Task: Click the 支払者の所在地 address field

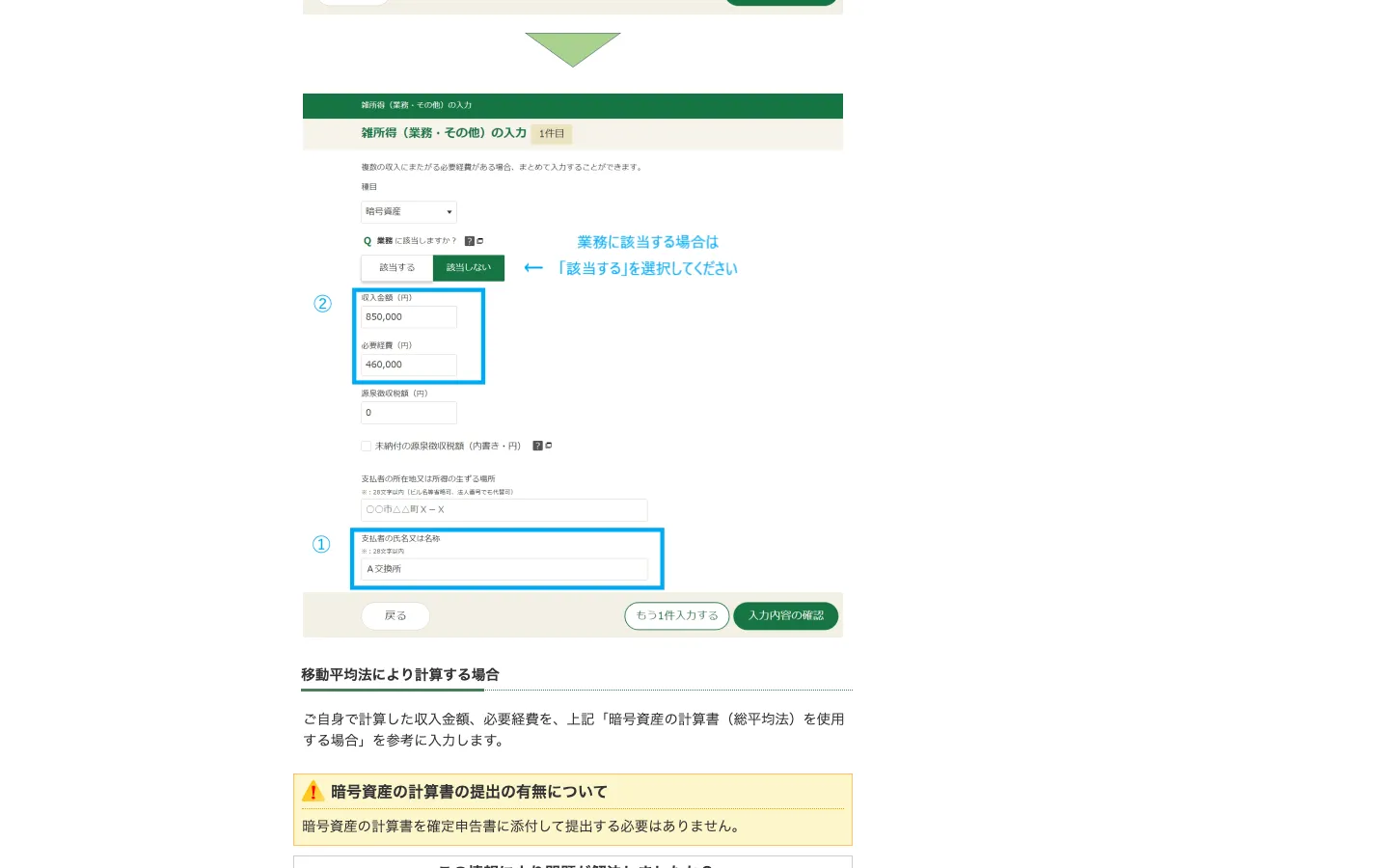Action: click(x=504, y=510)
